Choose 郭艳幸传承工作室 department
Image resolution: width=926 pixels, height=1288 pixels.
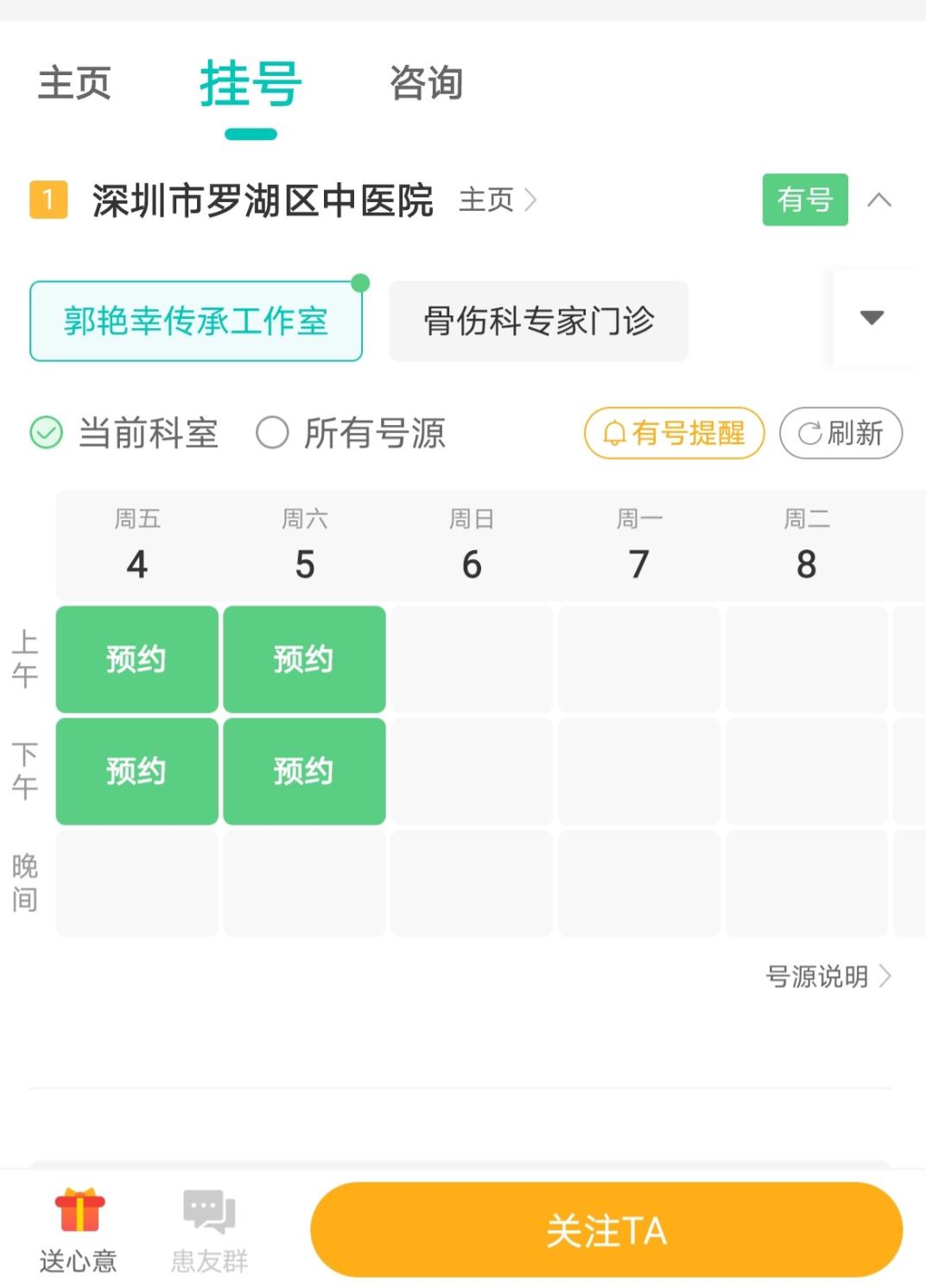(196, 321)
